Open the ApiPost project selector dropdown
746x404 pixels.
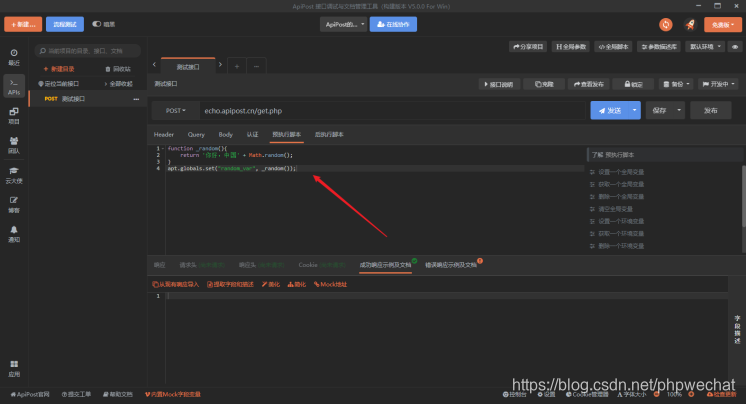[344, 24]
